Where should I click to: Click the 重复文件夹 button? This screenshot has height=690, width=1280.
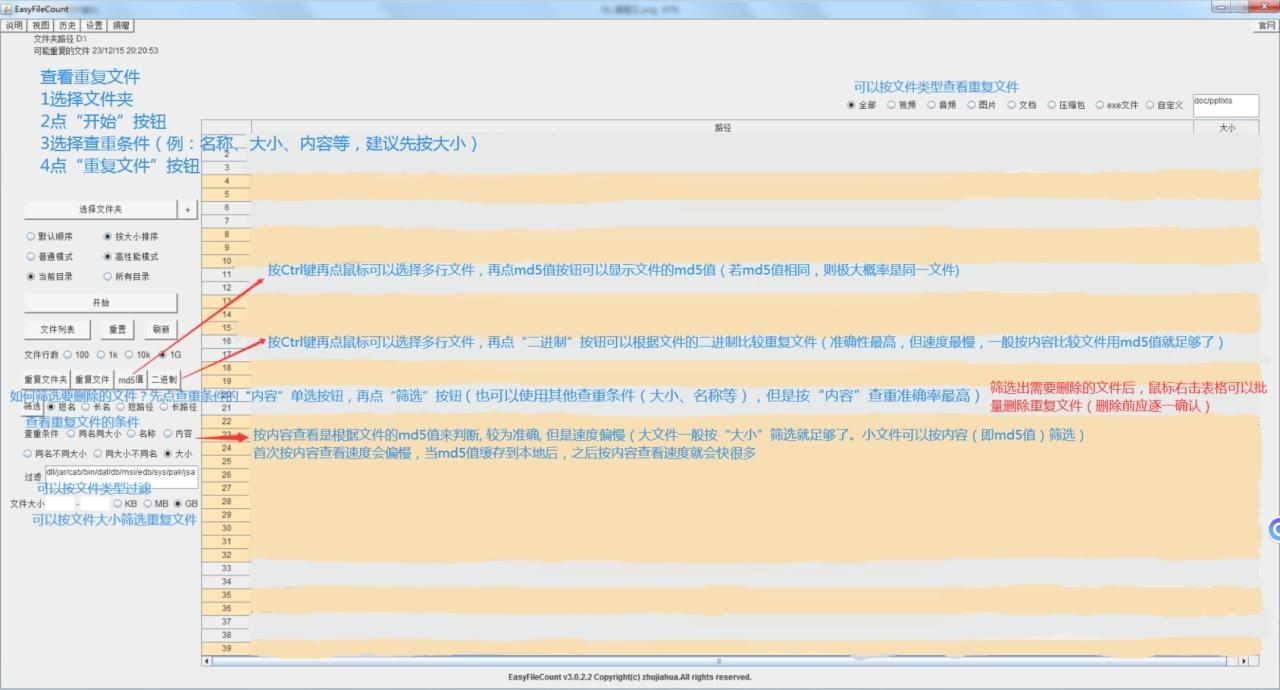tap(45, 380)
